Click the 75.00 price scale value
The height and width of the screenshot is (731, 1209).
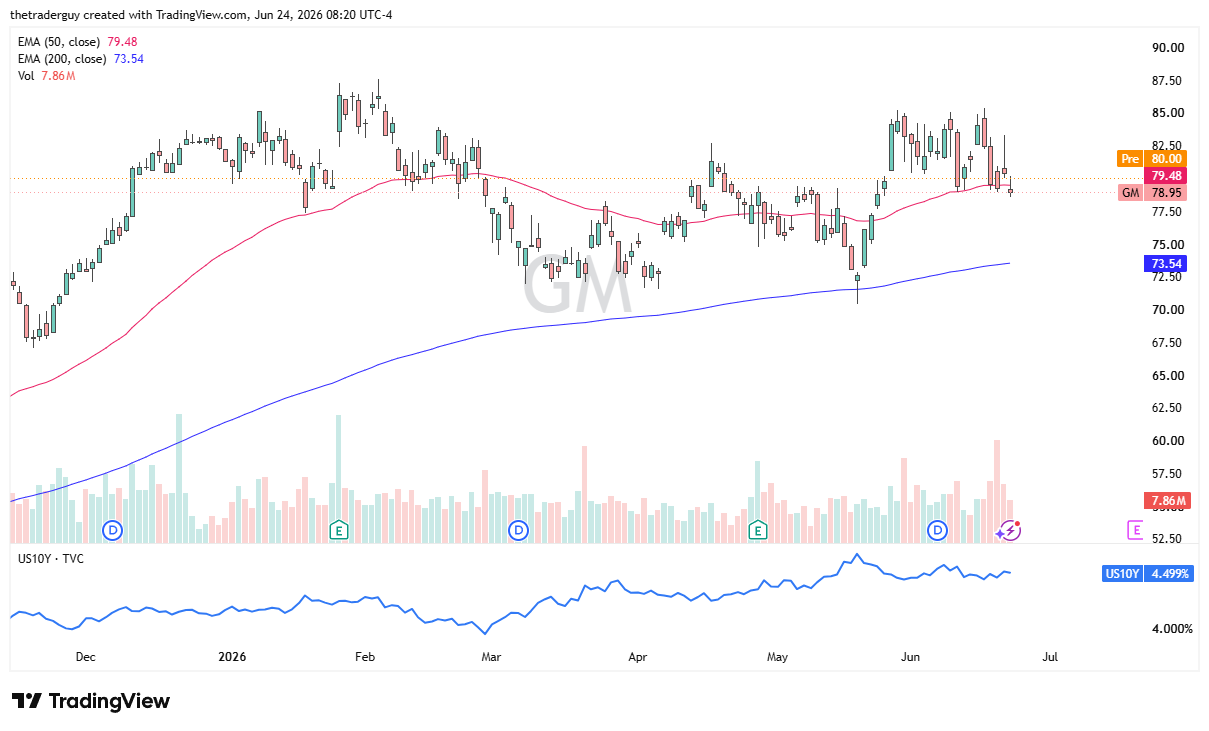[1168, 245]
